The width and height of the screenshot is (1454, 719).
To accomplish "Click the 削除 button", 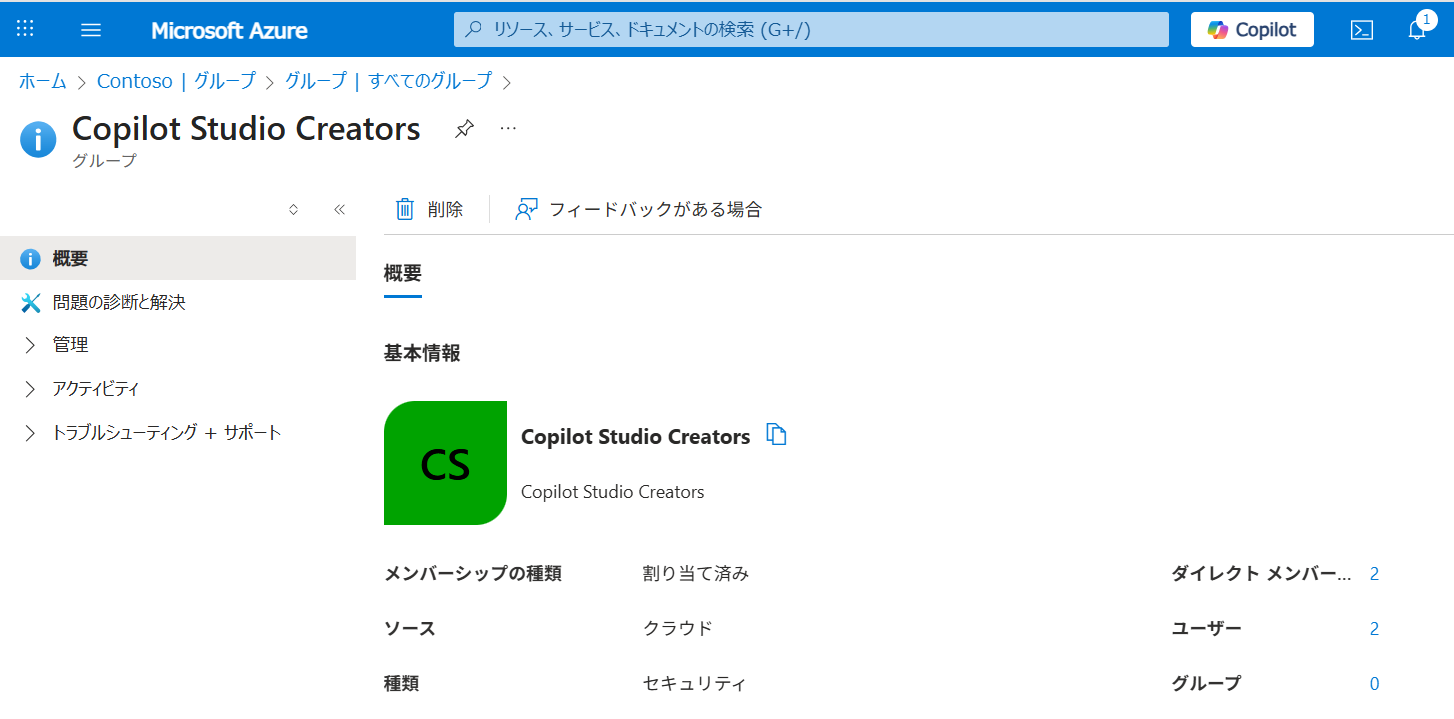I will [x=430, y=209].
